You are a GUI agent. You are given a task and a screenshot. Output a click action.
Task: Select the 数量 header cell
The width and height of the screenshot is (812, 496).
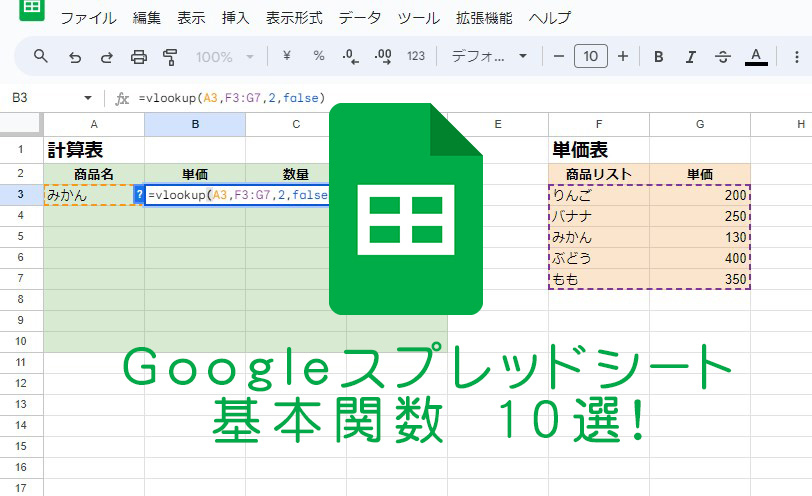[x=296, y=174]
